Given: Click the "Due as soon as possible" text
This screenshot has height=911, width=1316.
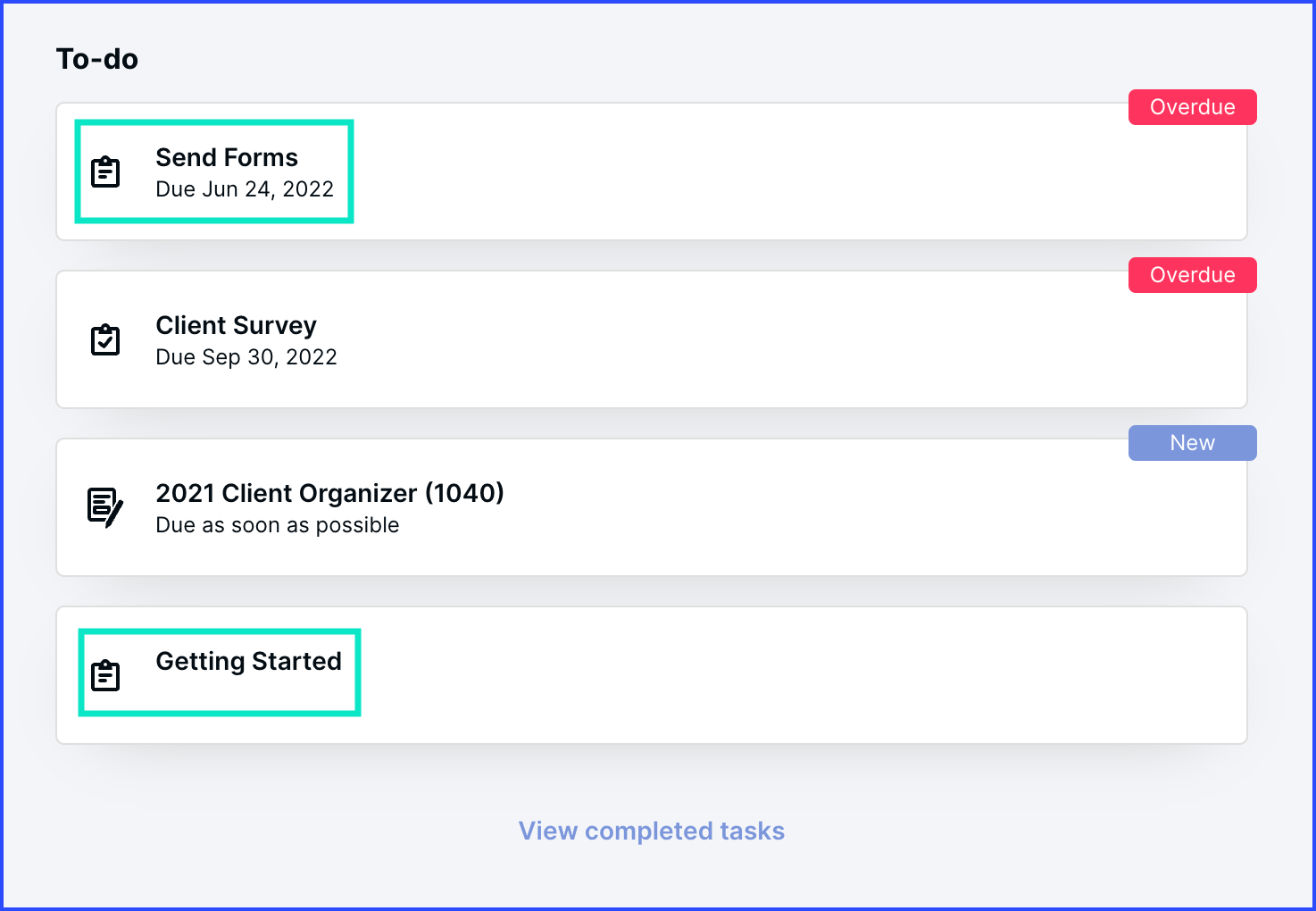Looking at the screenshot, I should [277, 525].
